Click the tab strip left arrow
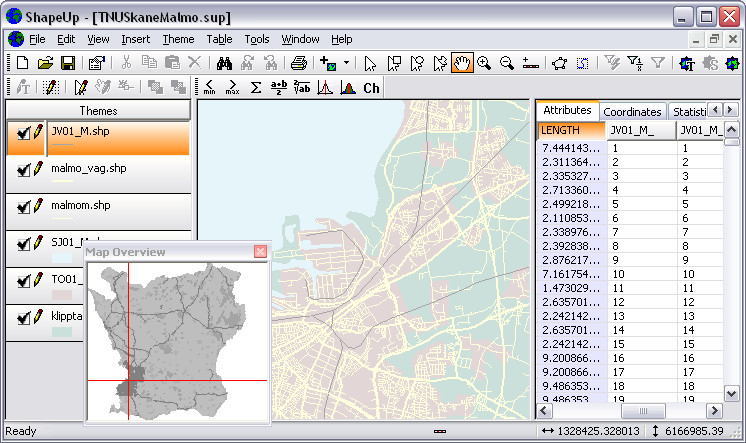 click(x=715, y=110)
